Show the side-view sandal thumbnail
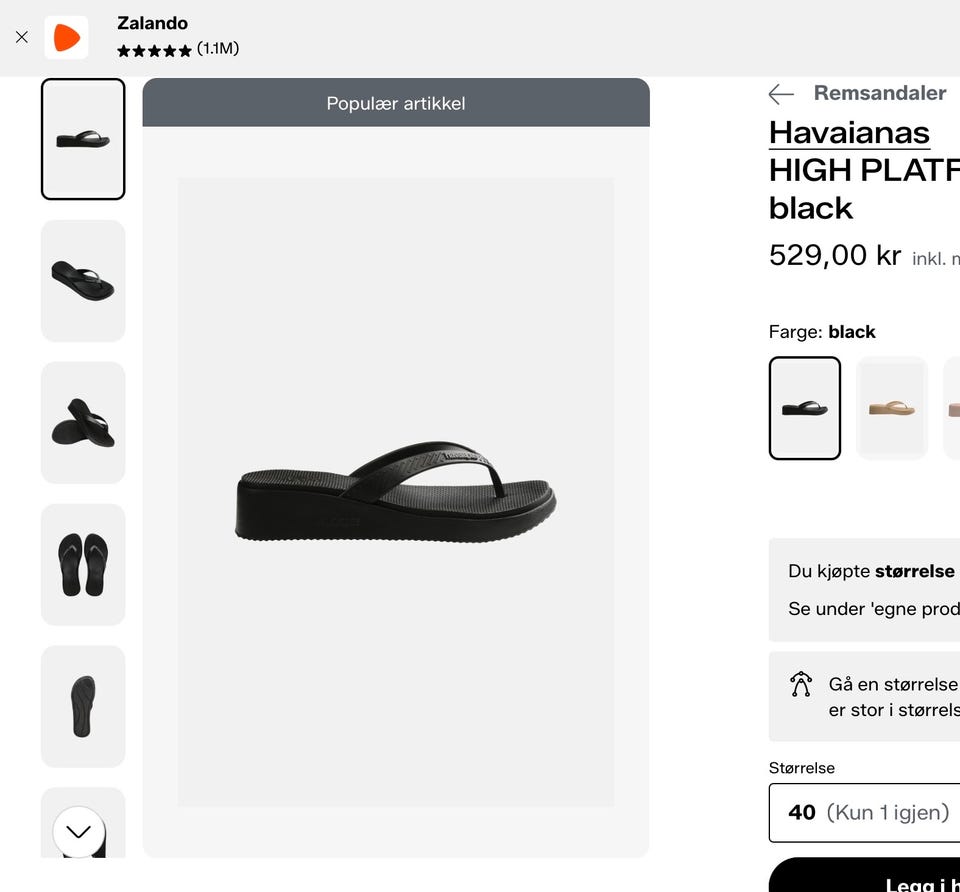Screen dimensions: 960x892 (x=83, y=139)
